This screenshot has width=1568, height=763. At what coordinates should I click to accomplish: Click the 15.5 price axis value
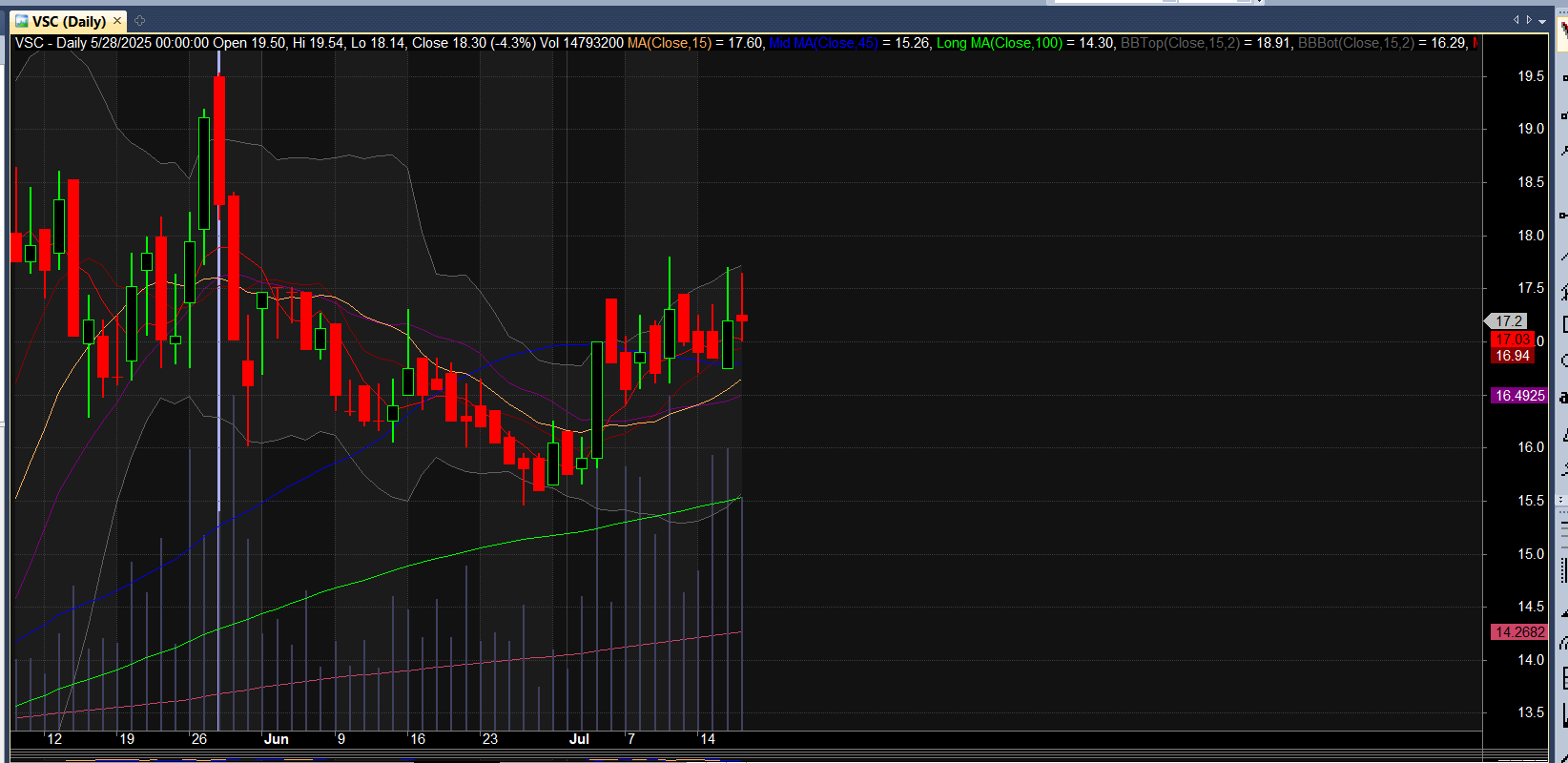pyautogui.click(x=1530, y=501)
